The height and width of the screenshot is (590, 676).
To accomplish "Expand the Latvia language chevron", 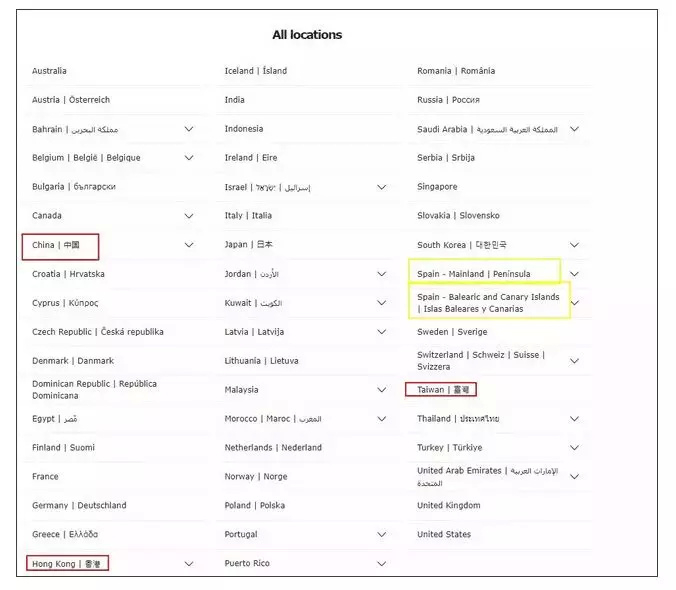I will click(x=382, y=332).
